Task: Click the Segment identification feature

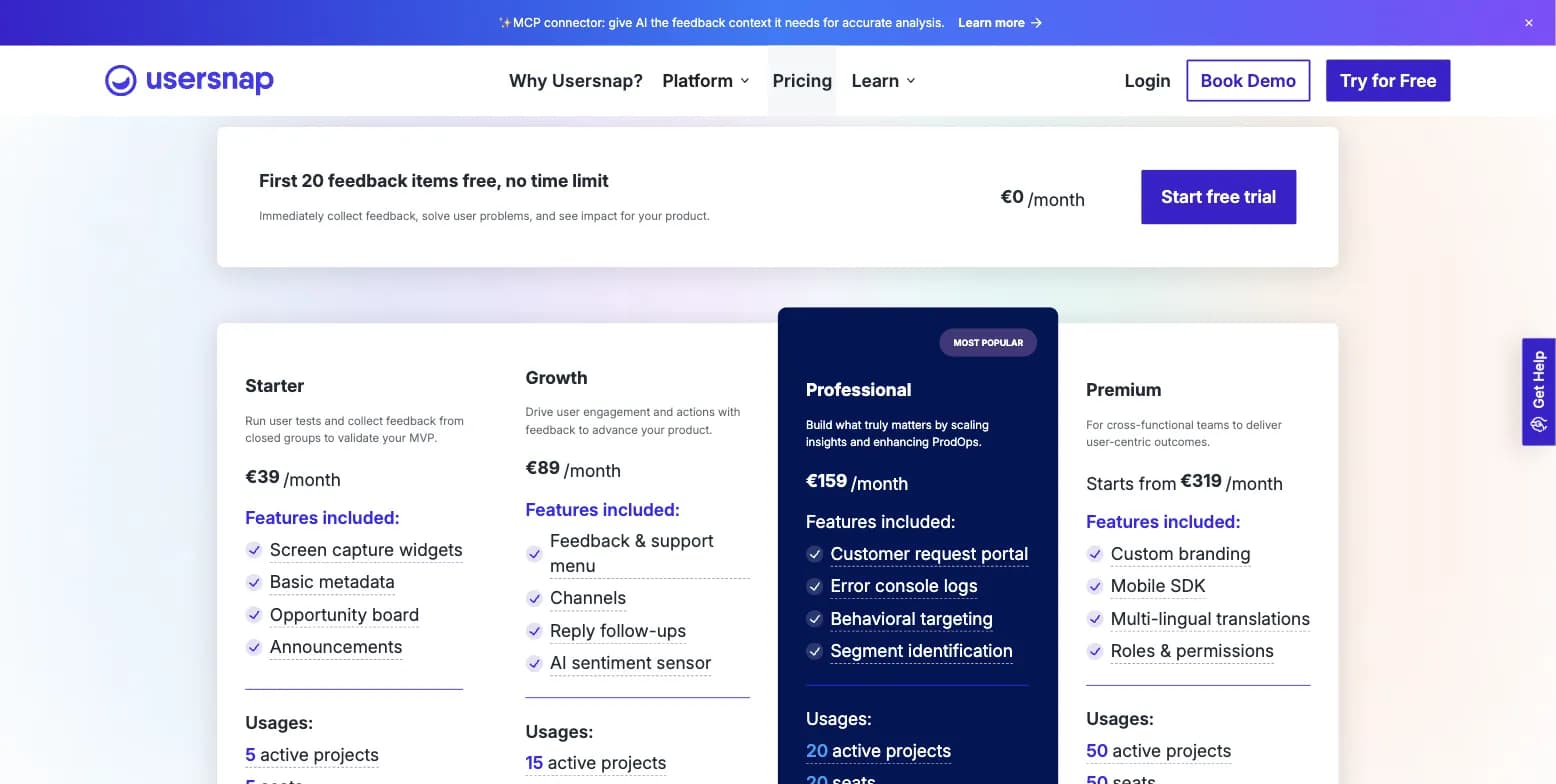Action: 921,651
